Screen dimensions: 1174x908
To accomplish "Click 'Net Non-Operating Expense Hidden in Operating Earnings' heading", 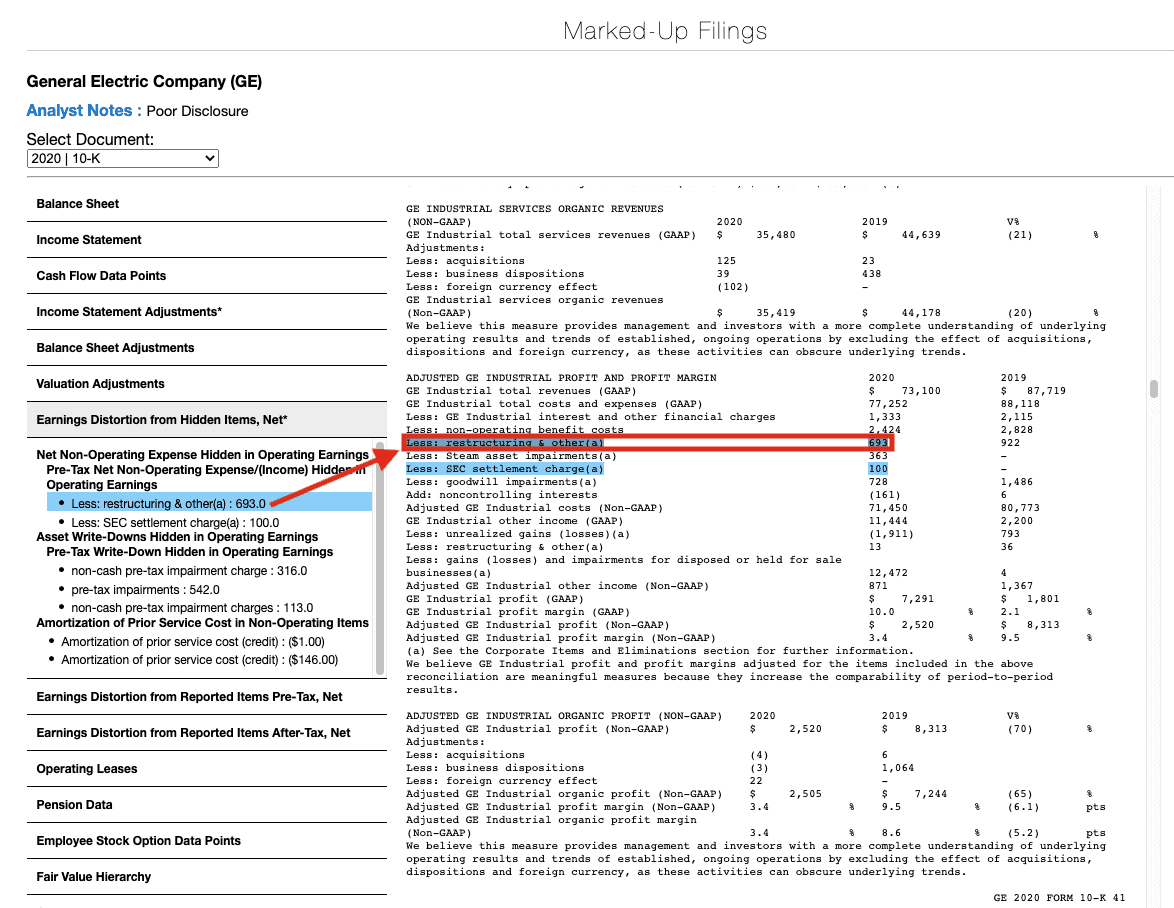I will tap(202, 454).
